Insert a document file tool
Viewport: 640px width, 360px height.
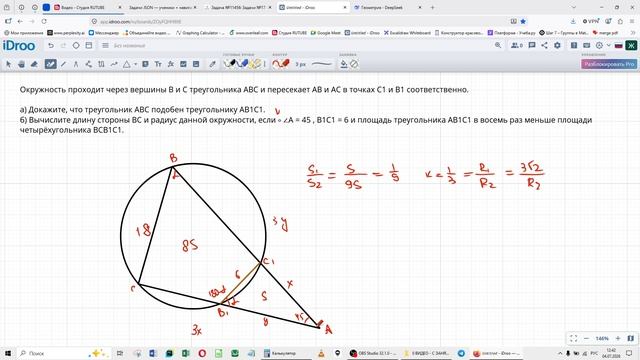(196, 64)
